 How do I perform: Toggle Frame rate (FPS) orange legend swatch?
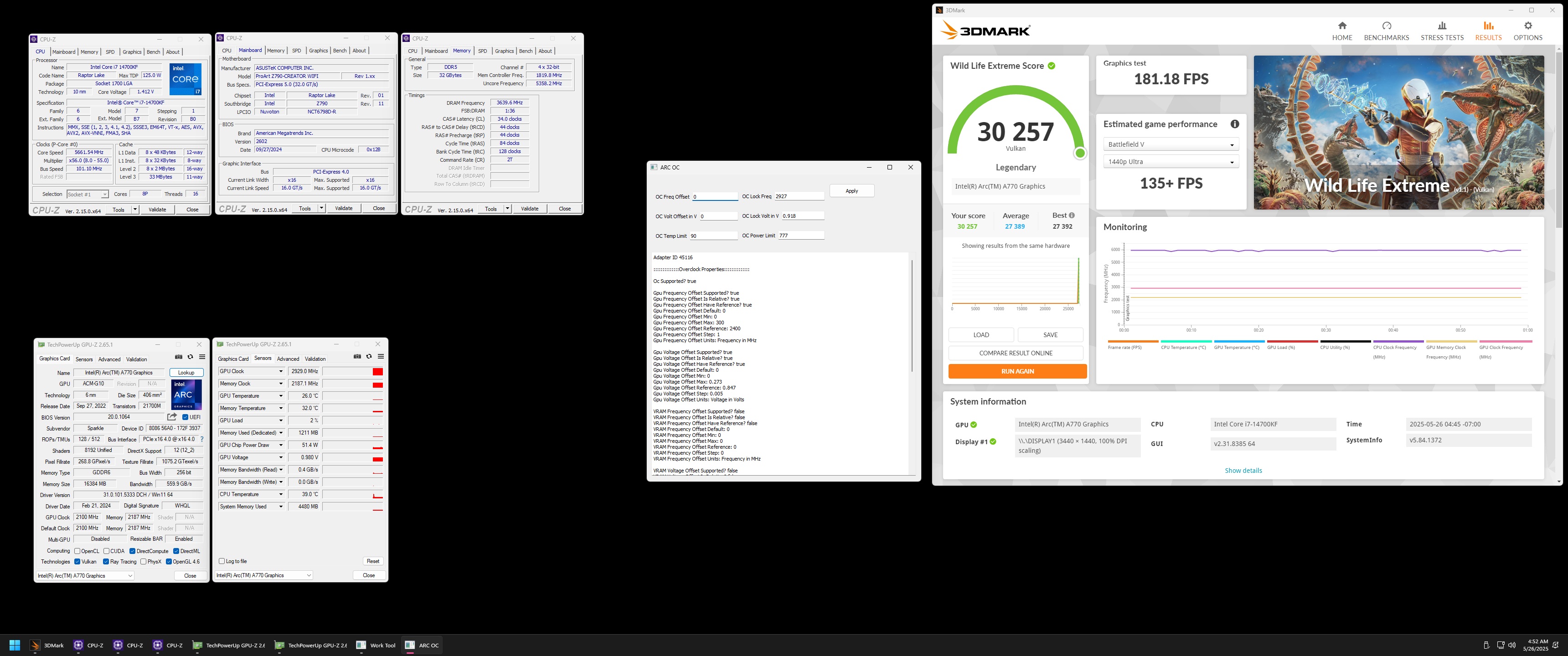(1133, 341)
